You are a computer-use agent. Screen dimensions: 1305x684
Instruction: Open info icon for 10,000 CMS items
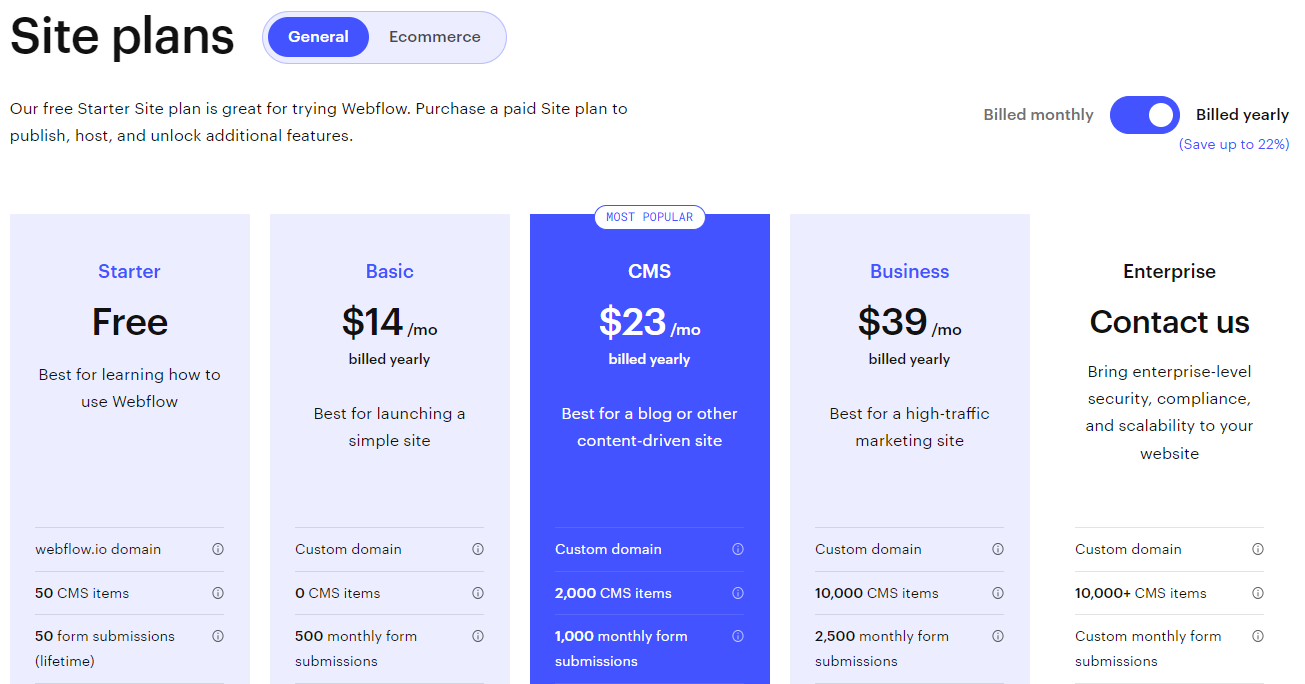pyautogui.click(x=998, y=593)
